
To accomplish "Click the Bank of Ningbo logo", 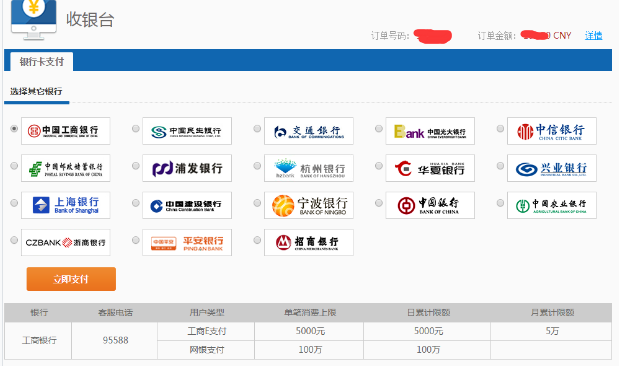I will click(x=309, y=205).
